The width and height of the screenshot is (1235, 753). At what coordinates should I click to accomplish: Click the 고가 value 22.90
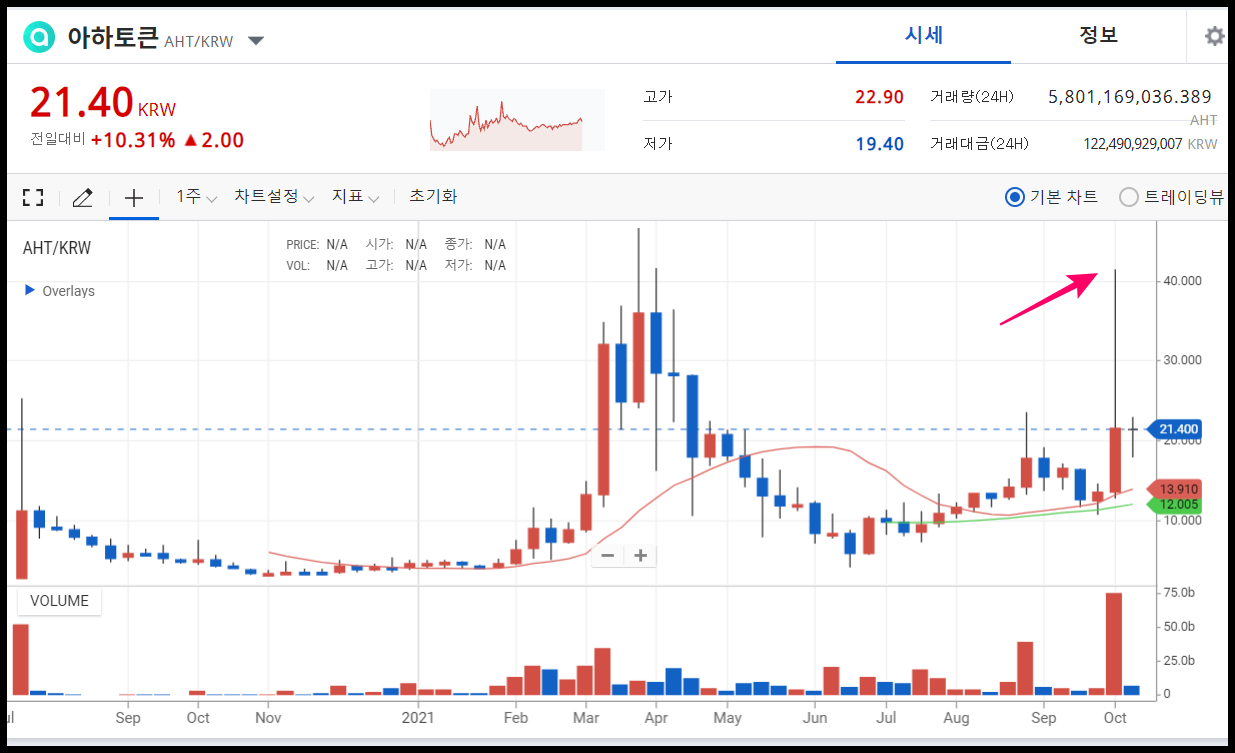pos(879,97)
